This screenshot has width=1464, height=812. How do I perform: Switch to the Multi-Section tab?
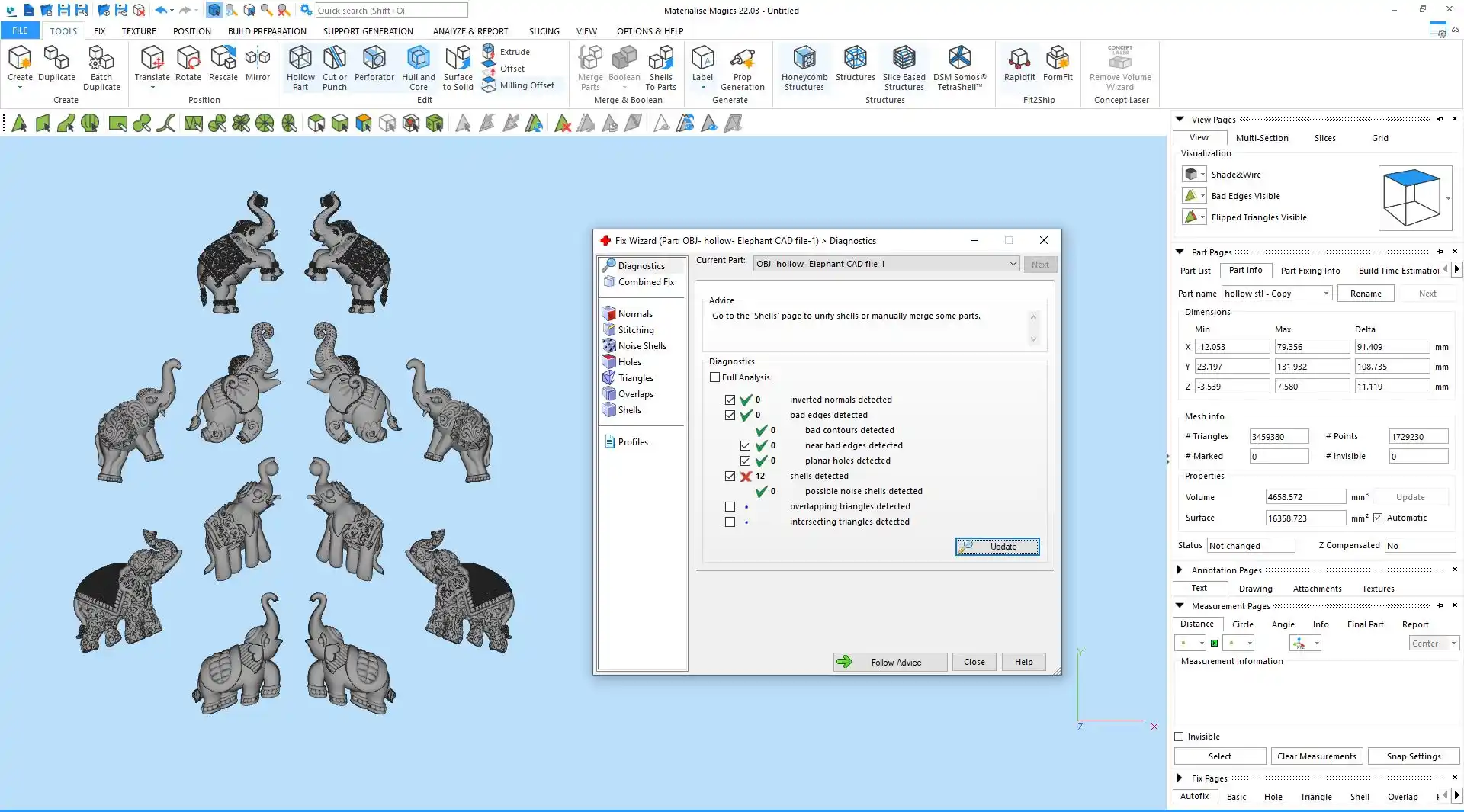1262,138
